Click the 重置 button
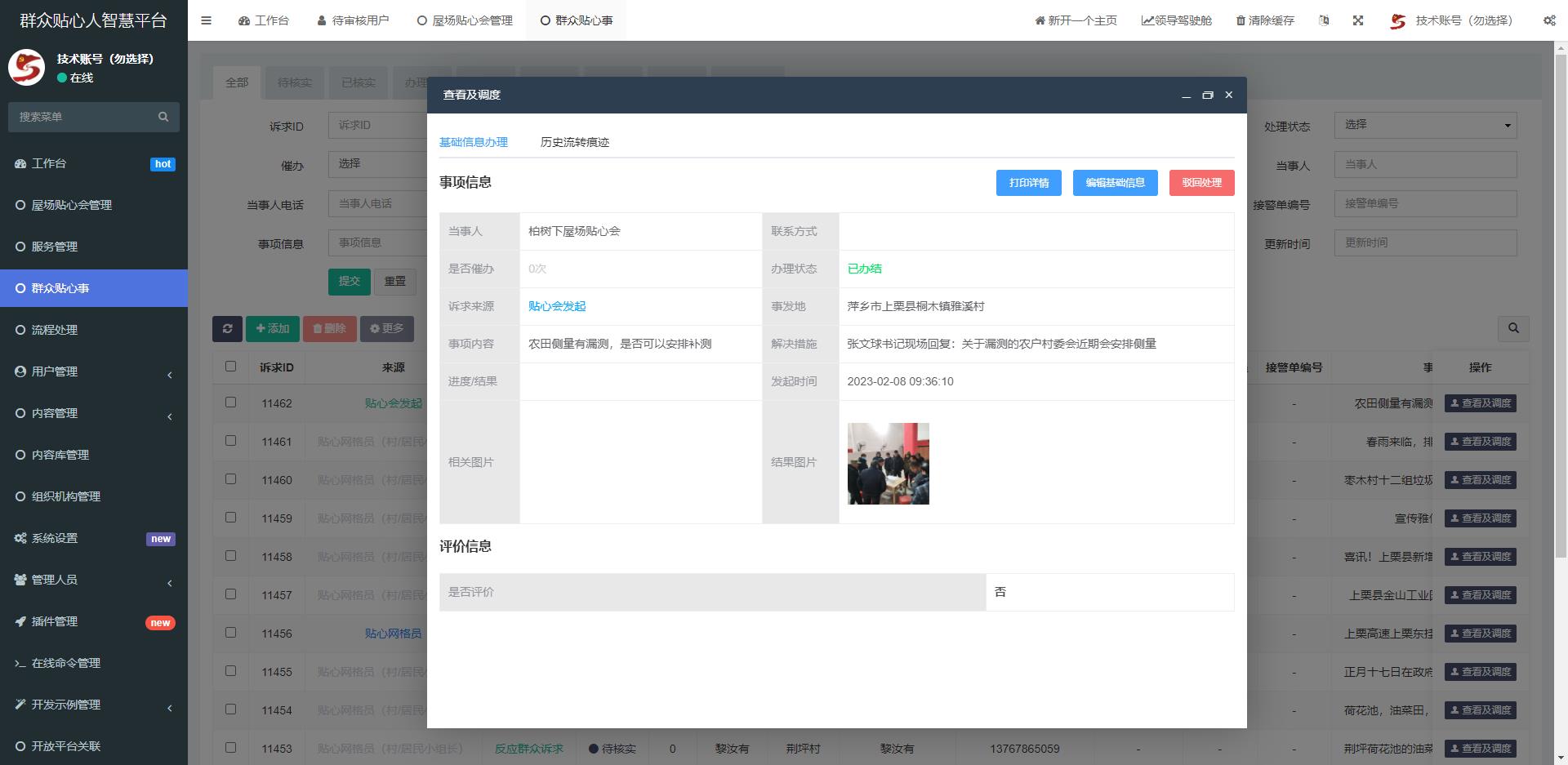 (395, 281)
